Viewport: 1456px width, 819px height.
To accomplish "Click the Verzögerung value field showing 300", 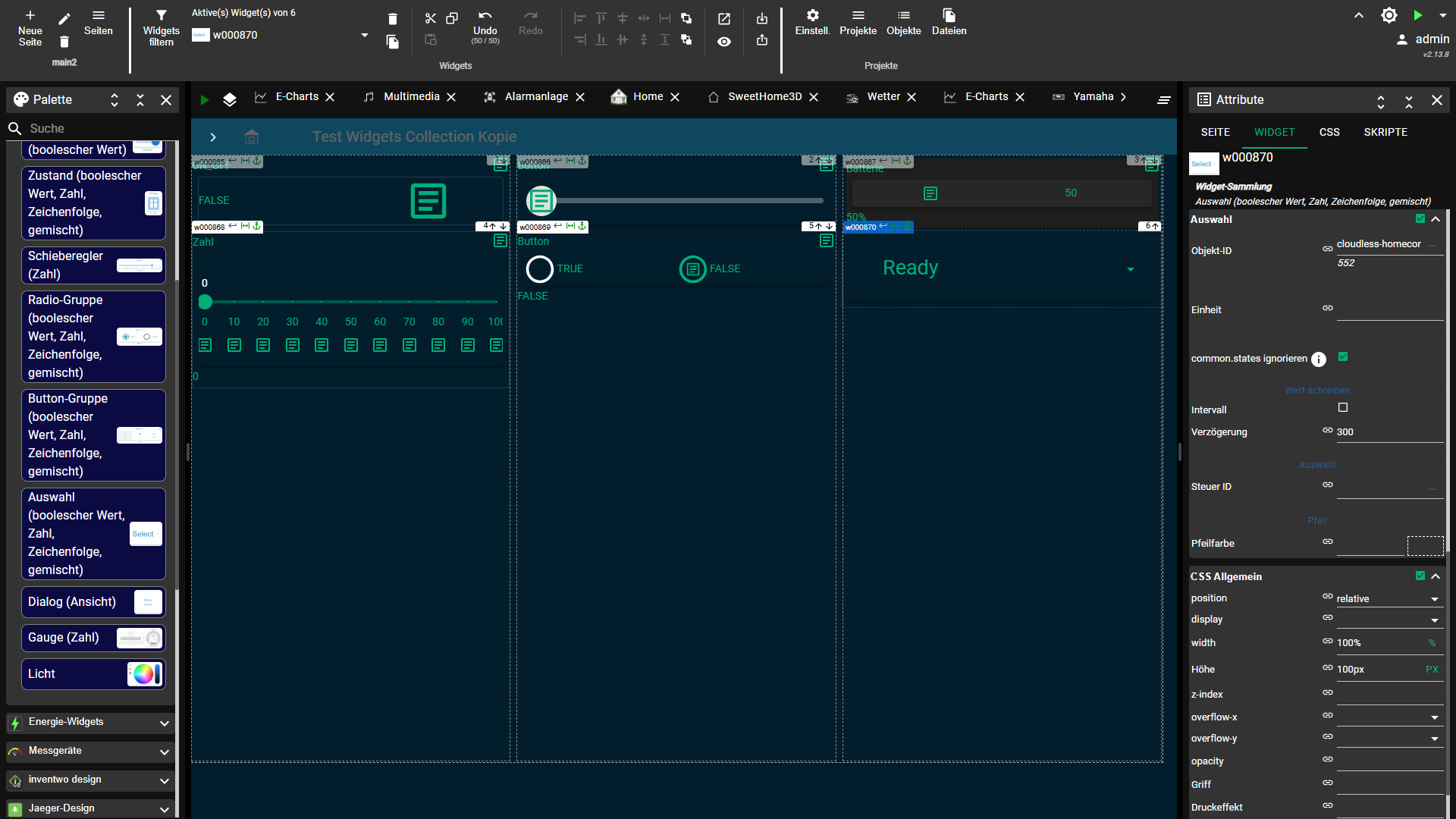I will [x=1380, y=432].
